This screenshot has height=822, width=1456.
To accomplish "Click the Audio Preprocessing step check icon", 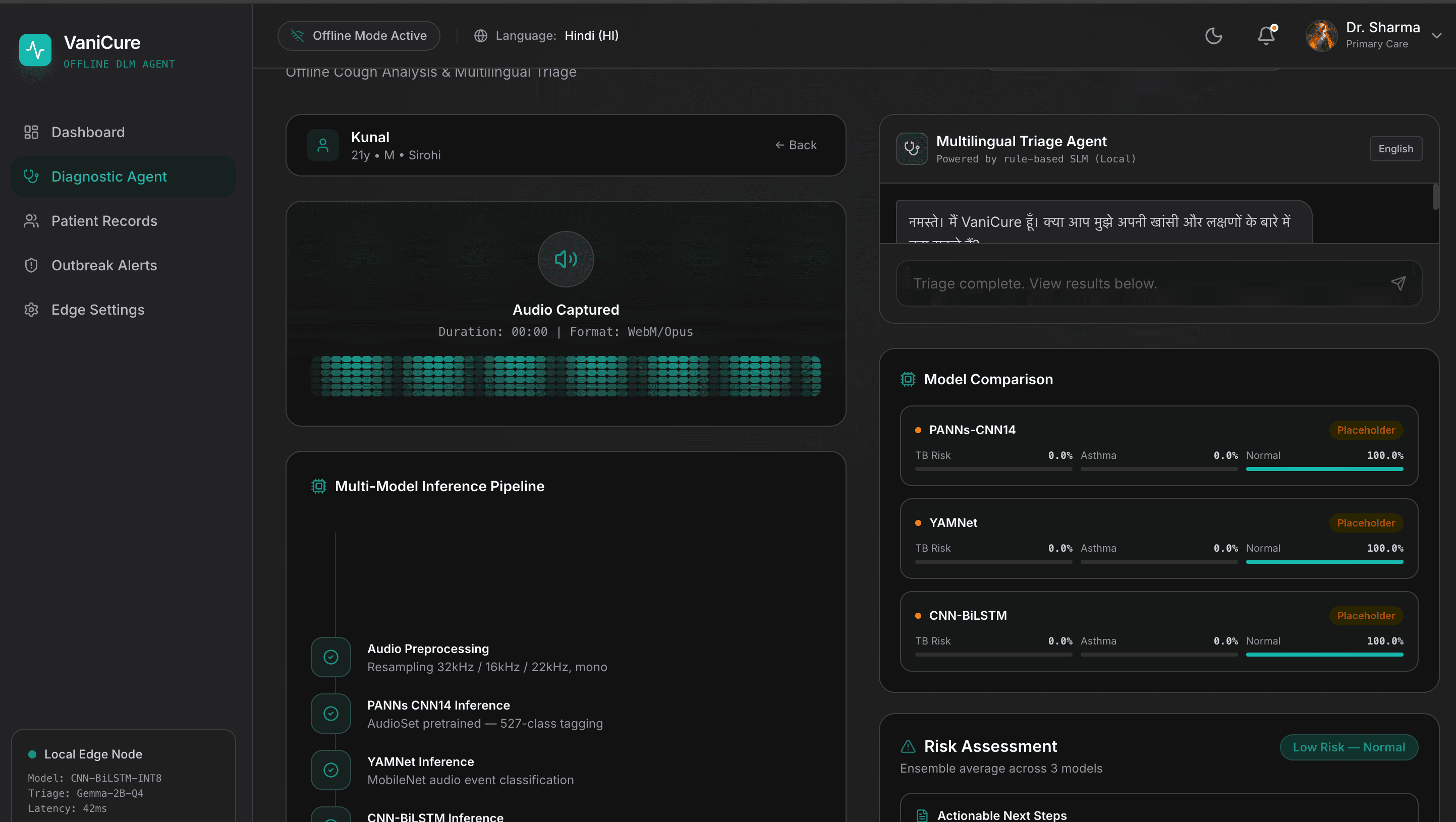I will 330,657.
